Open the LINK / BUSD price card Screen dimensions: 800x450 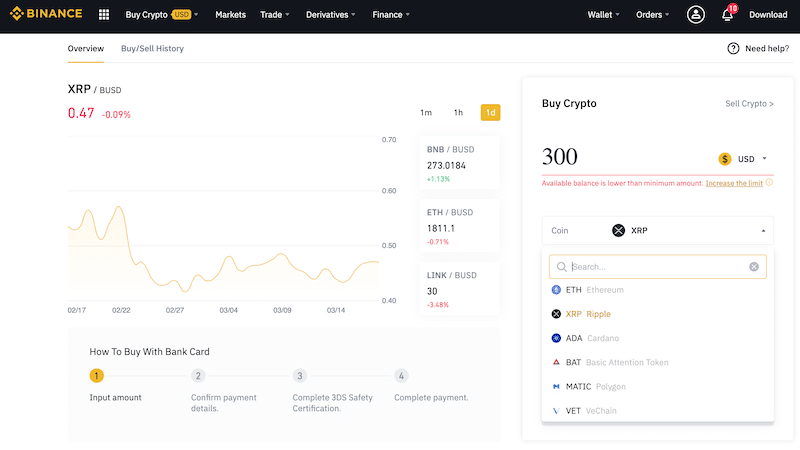(x=459, y=289)
